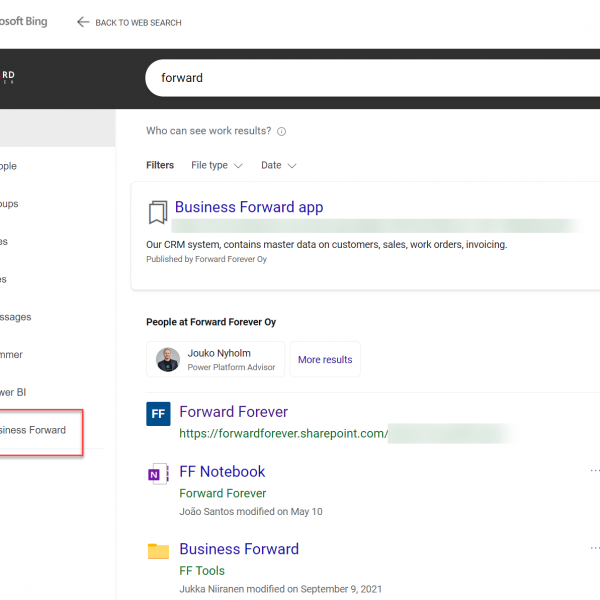Open the Messages sidebar tab
The width and height of the screenshot is (600, 600).
(18, 317)
